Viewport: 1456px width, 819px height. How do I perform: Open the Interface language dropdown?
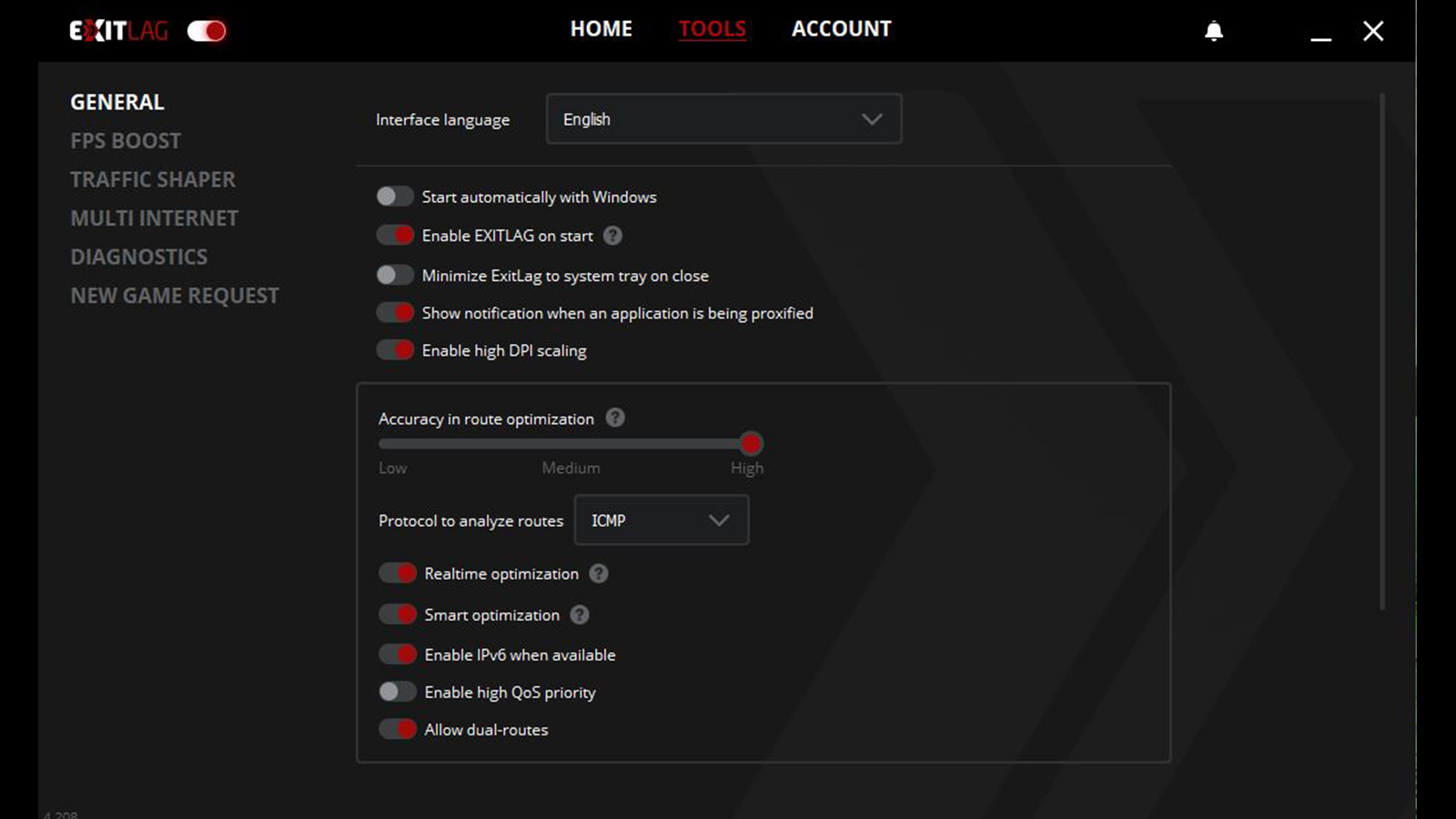pyautogui.click(x=723, y=119)
